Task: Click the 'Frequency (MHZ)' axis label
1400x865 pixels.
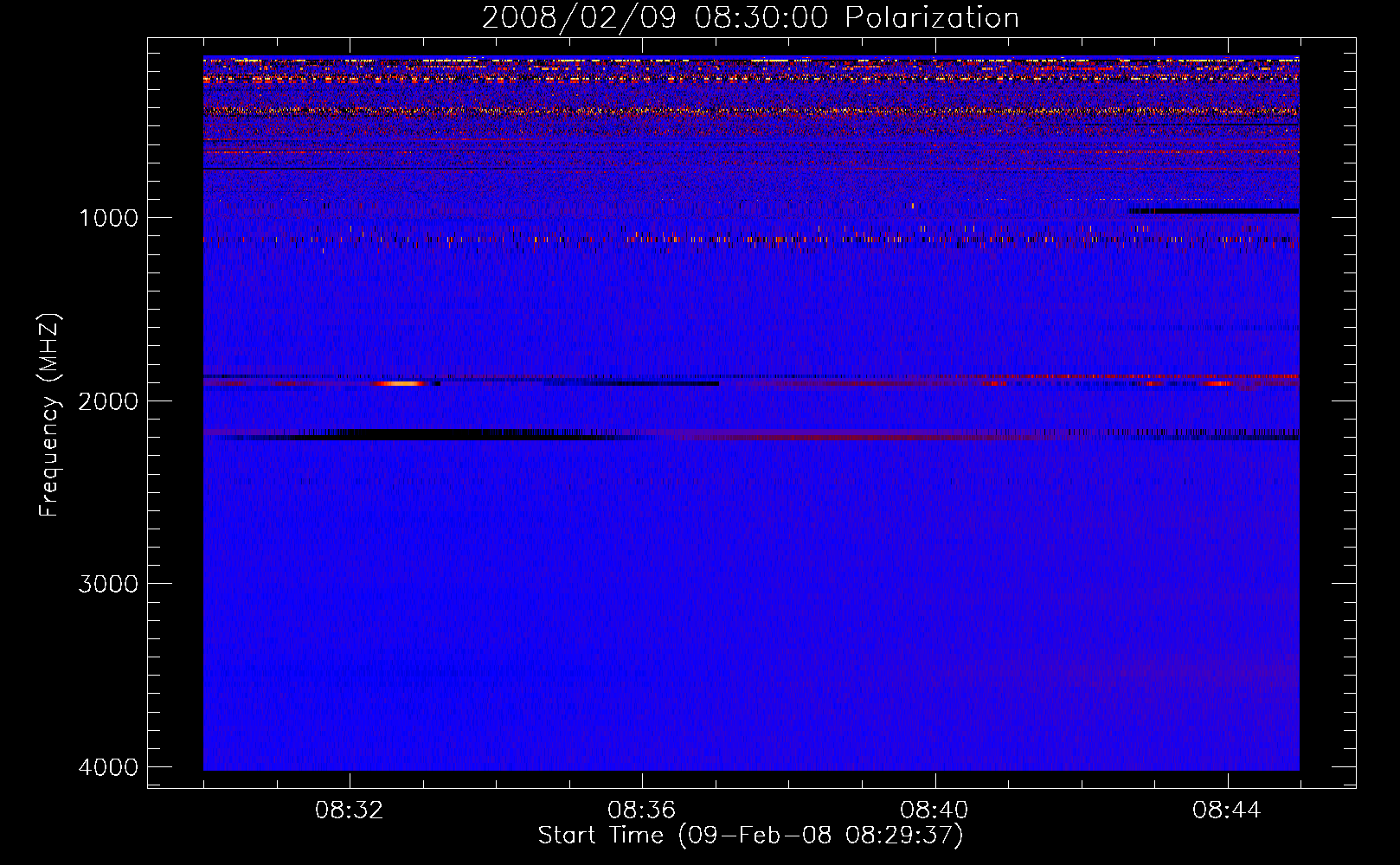Action: (49, 416)
